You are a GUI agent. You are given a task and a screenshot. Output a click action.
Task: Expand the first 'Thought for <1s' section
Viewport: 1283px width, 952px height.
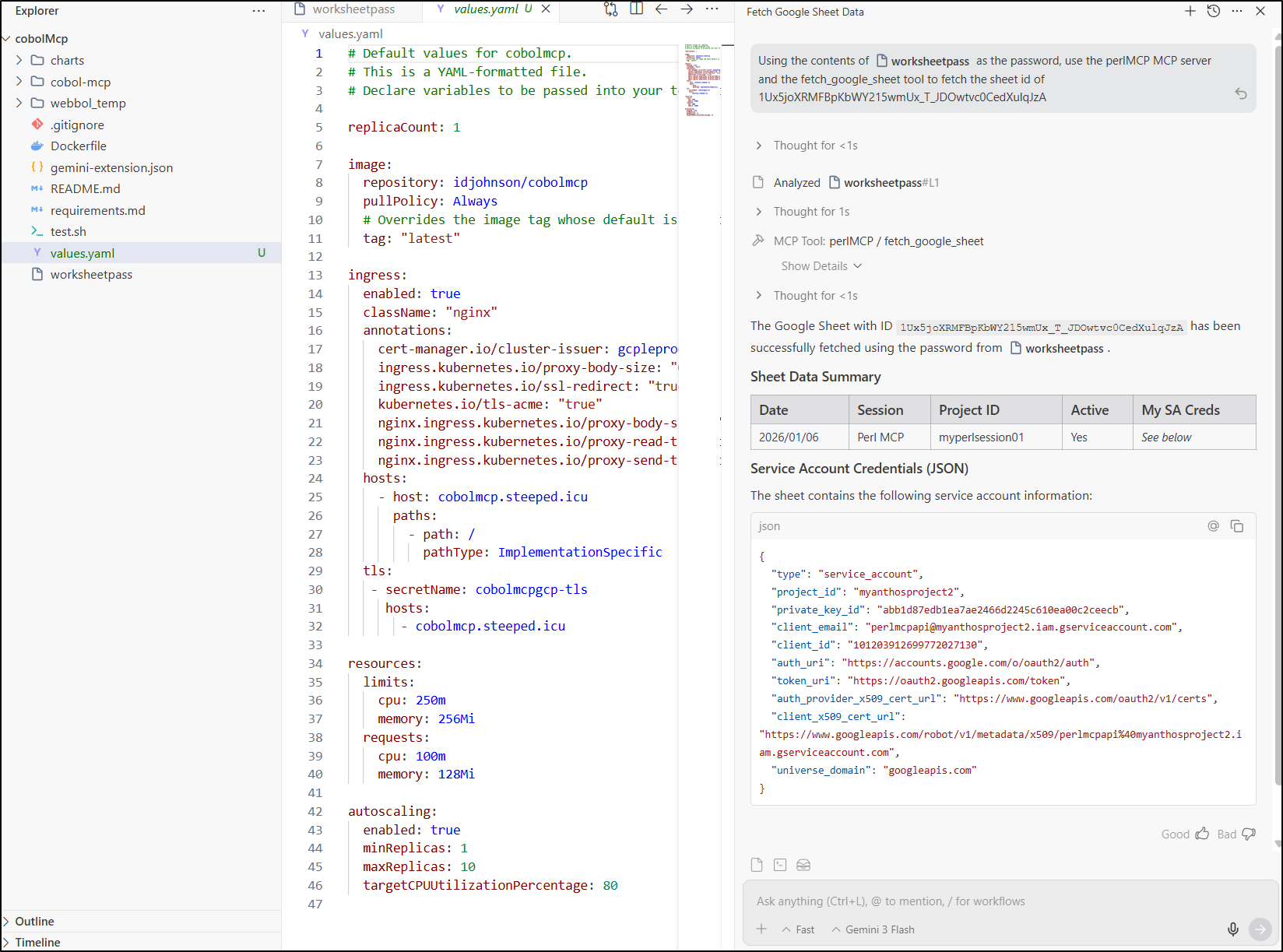814,146
